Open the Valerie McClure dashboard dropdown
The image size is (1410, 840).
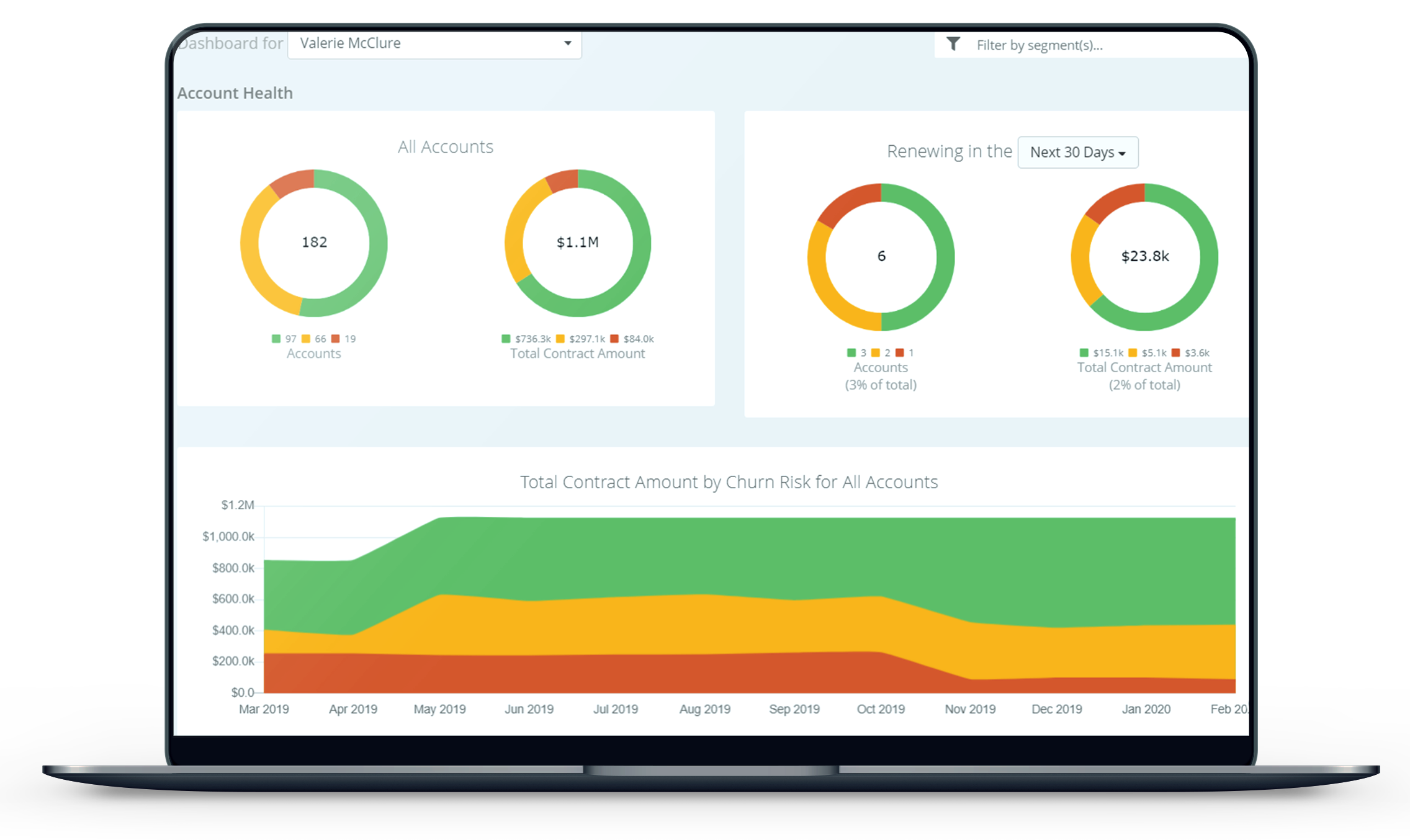click(434, 43)
